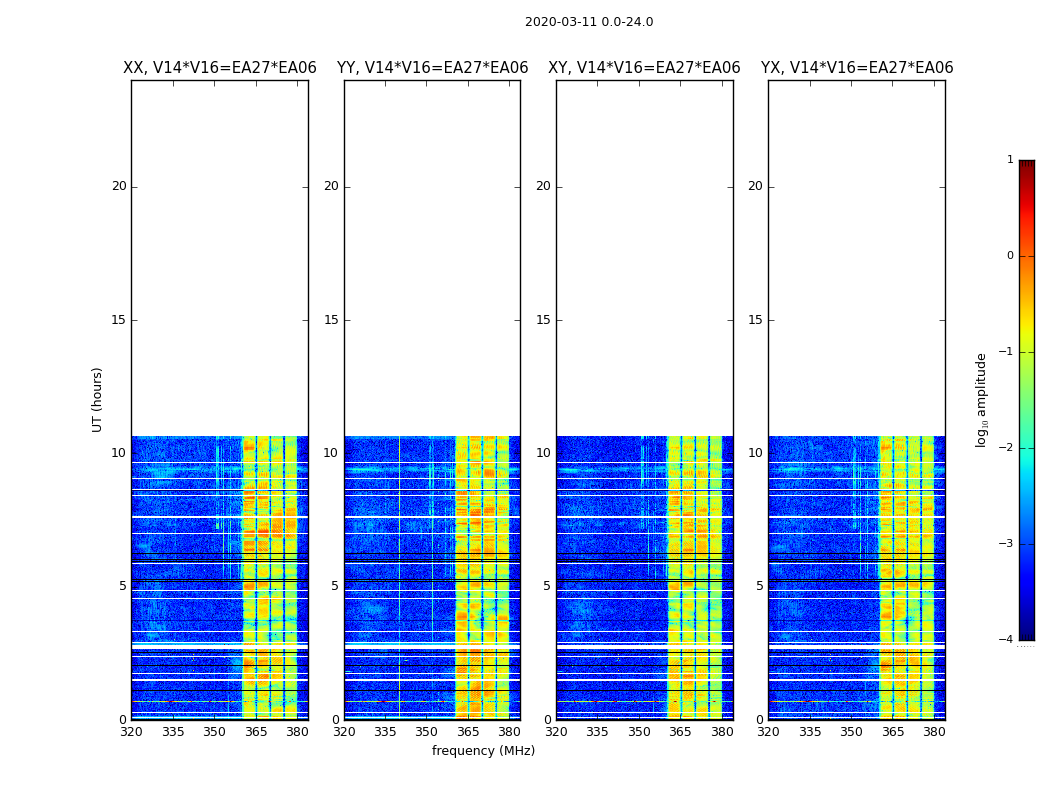Select the YY panel title text
Image resolution: width=1050 pixels, height=800 pixels.
pos(432,68)
